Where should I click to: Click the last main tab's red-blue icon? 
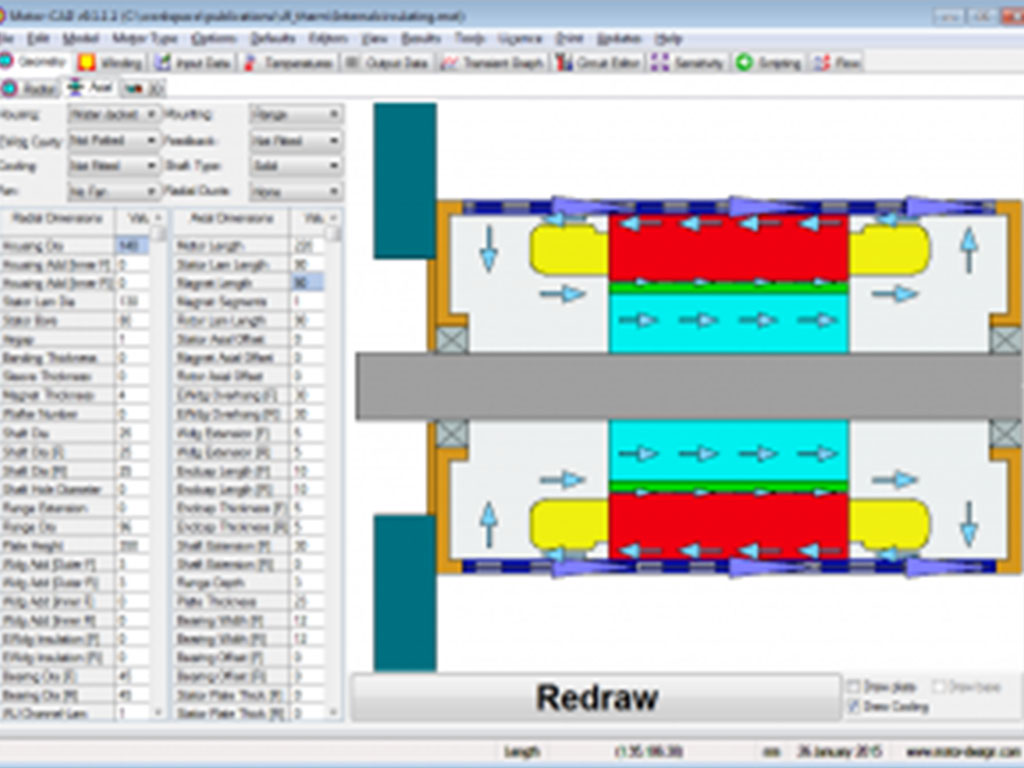click(x=822, y=63)
